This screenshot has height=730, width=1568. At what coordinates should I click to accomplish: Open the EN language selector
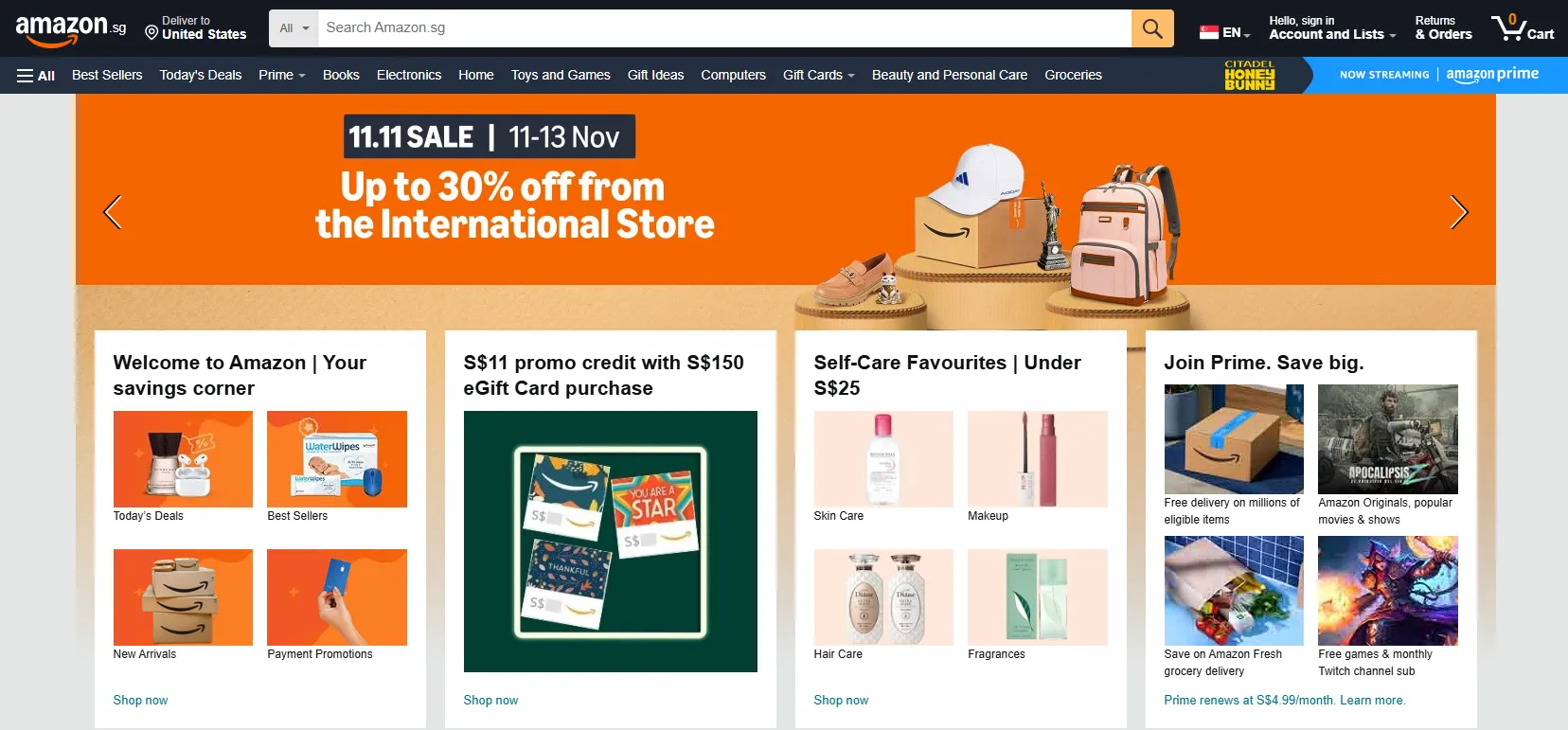[1225, 32]
